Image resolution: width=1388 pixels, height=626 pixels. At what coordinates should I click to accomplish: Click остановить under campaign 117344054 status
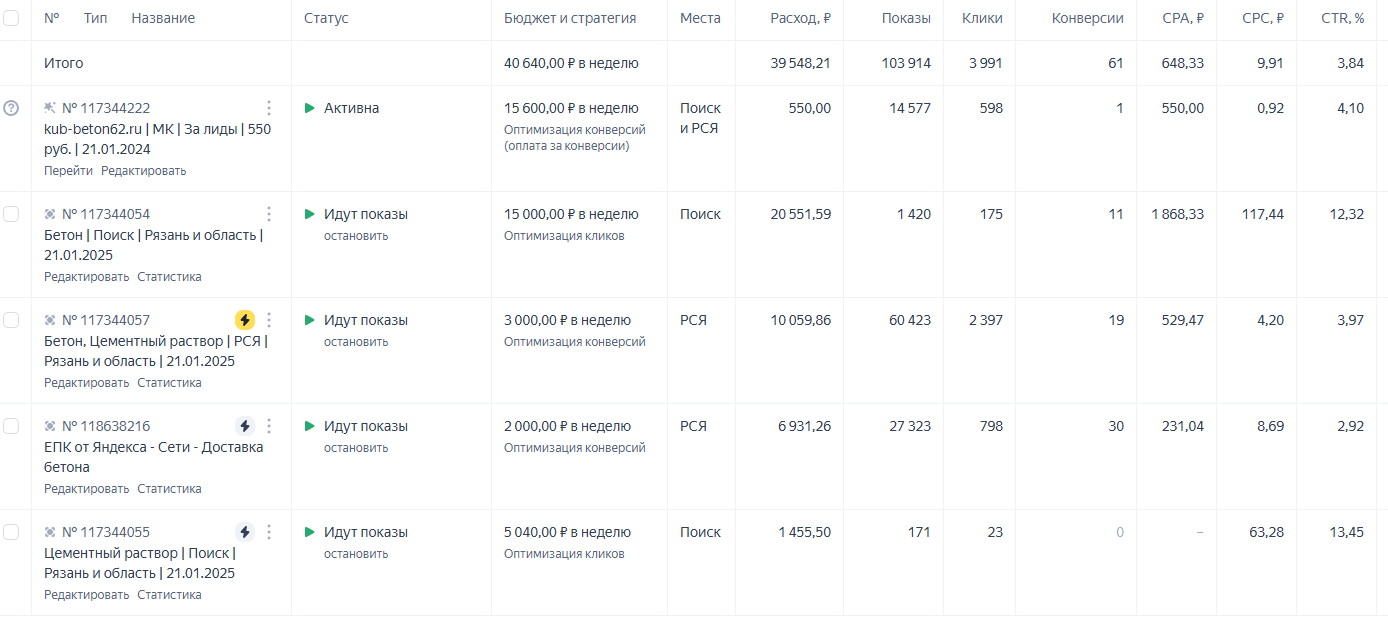(355, 236)
